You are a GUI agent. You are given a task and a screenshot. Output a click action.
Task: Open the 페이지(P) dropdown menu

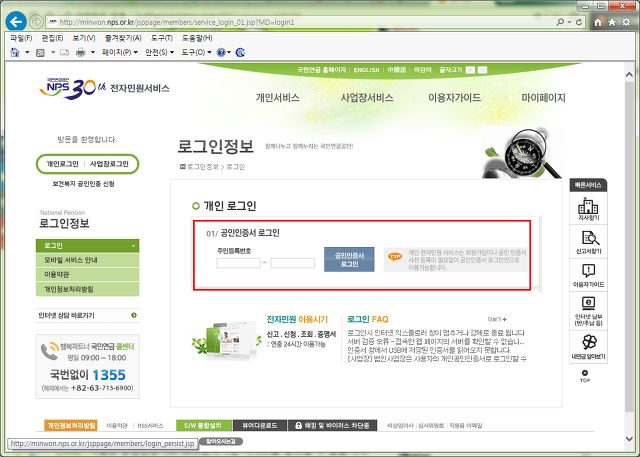tap(120, 52)
